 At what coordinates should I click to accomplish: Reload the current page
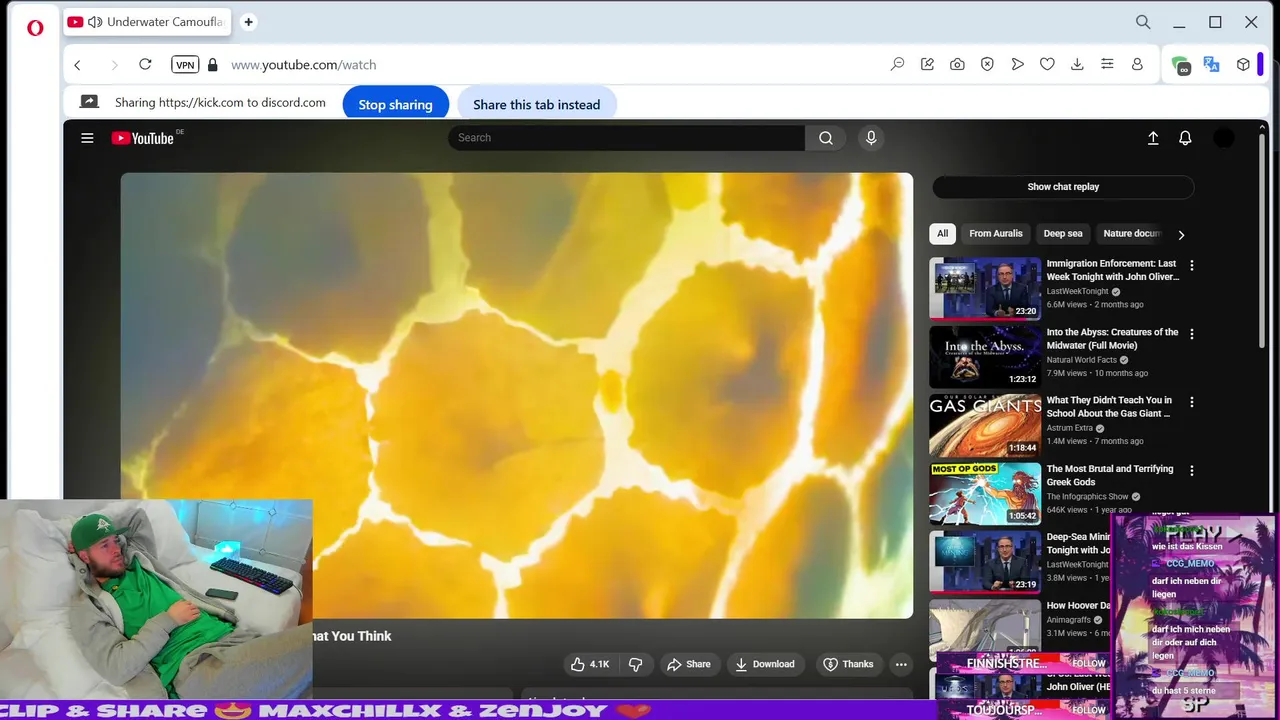tap(145, 64)
